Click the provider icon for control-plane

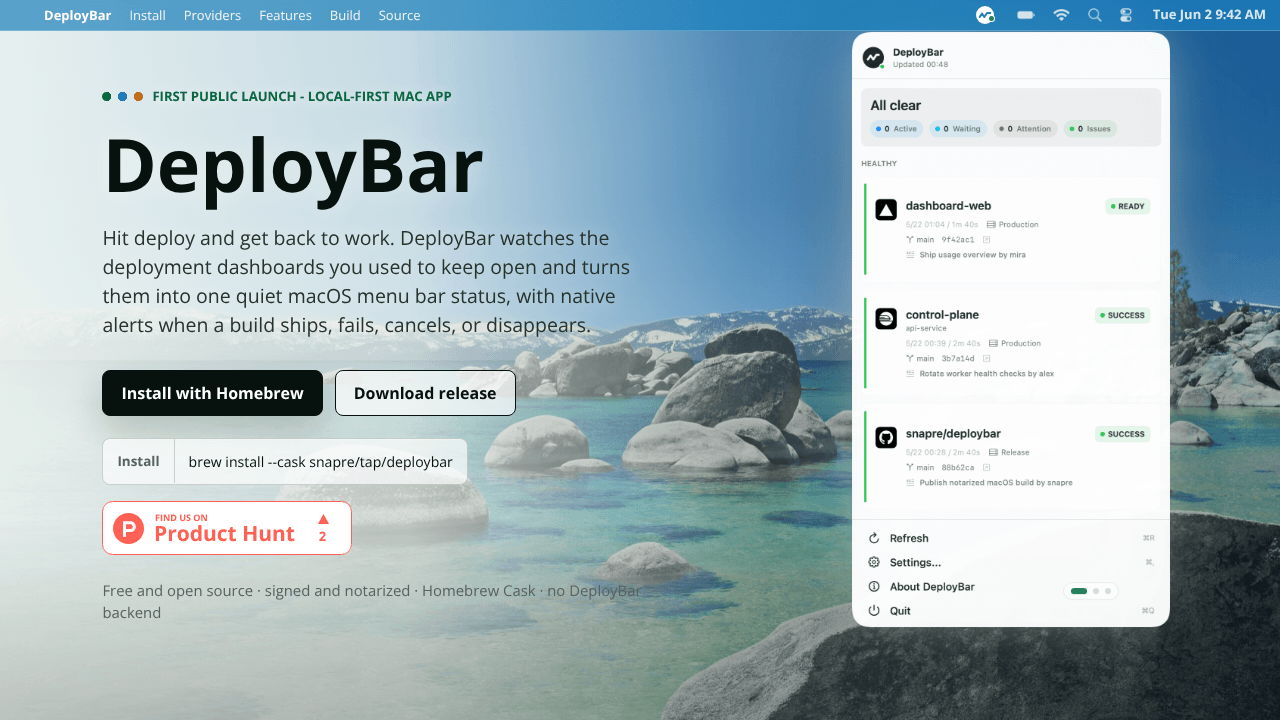(x=886, y=319)
